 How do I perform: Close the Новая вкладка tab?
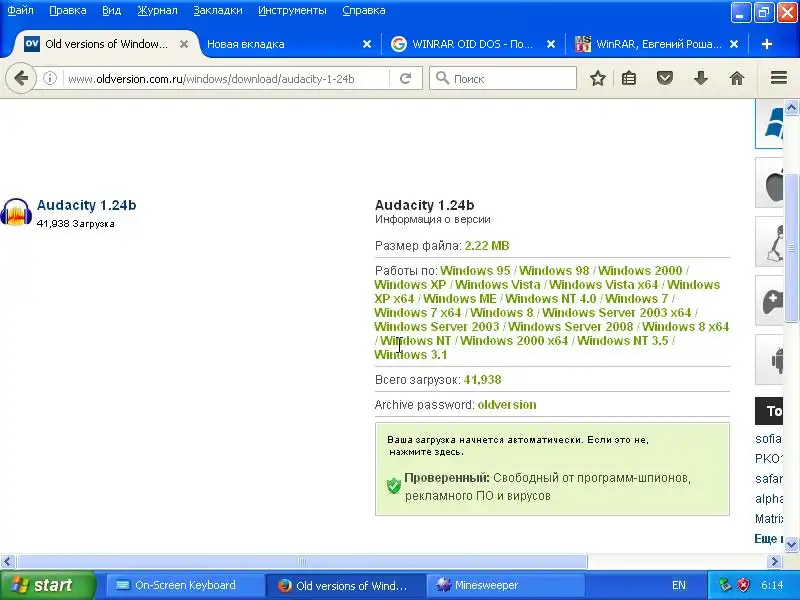coord(367,44)
